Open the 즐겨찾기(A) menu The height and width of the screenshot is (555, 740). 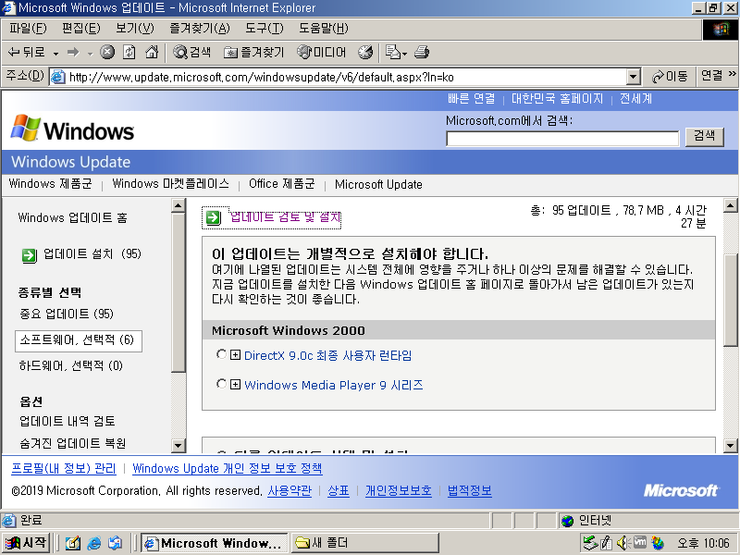click(x=200, y=28)
